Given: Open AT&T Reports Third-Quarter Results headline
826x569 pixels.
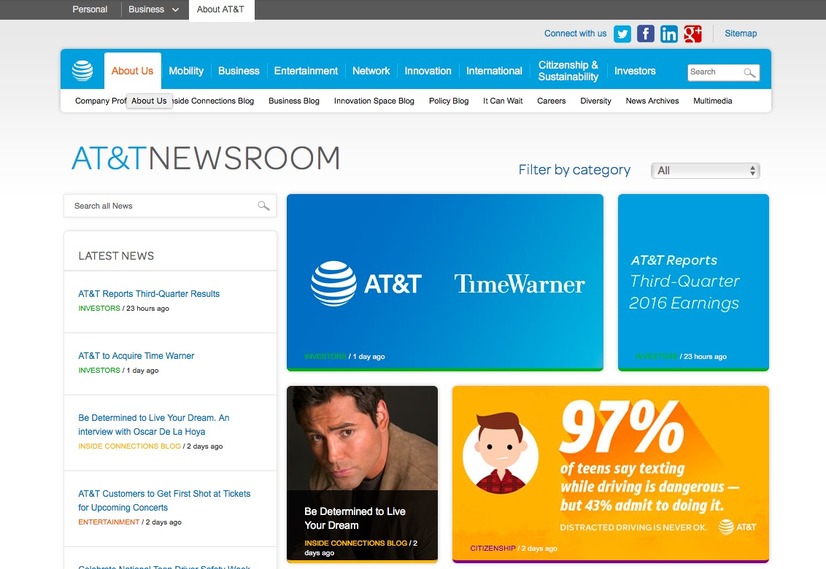Looking at the screenshot, I should (149, 293).
